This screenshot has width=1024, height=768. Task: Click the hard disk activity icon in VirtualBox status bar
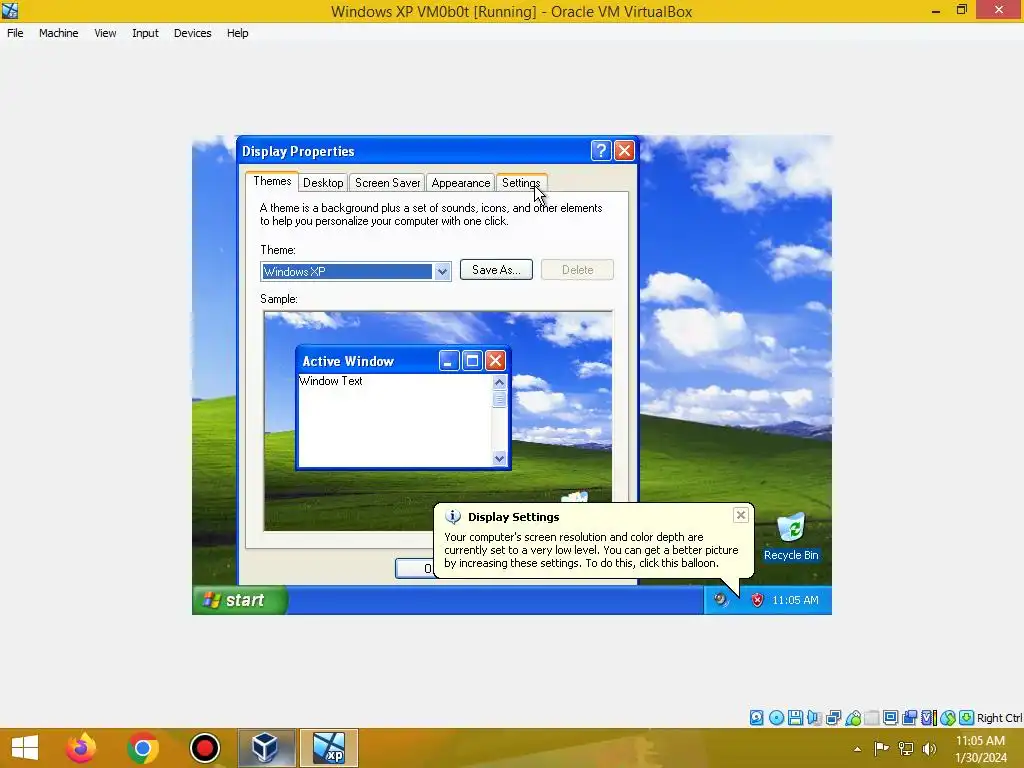[756, 718]
